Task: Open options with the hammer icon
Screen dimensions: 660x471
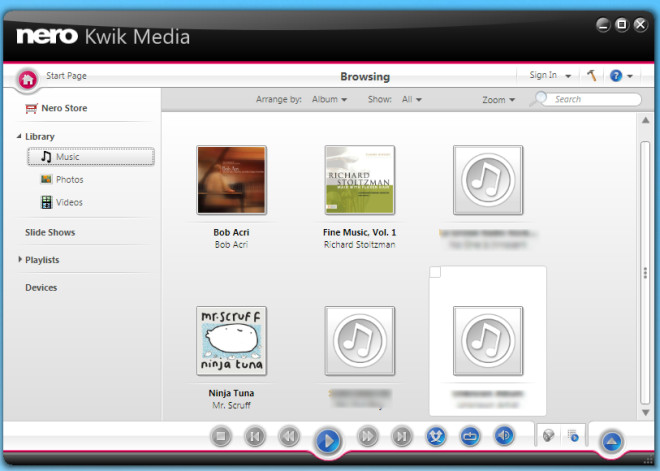Action: click(591, 75)
